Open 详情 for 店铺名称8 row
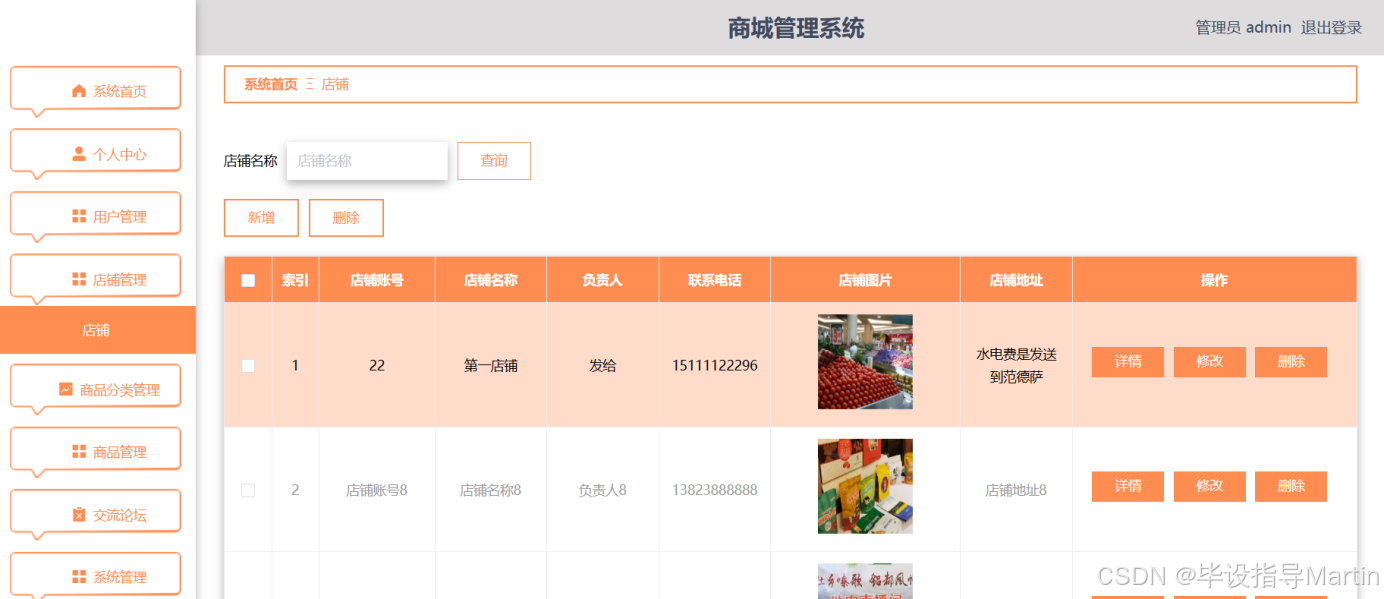This screenshot has height=599, width=1384. click(x=1128, y=486)
